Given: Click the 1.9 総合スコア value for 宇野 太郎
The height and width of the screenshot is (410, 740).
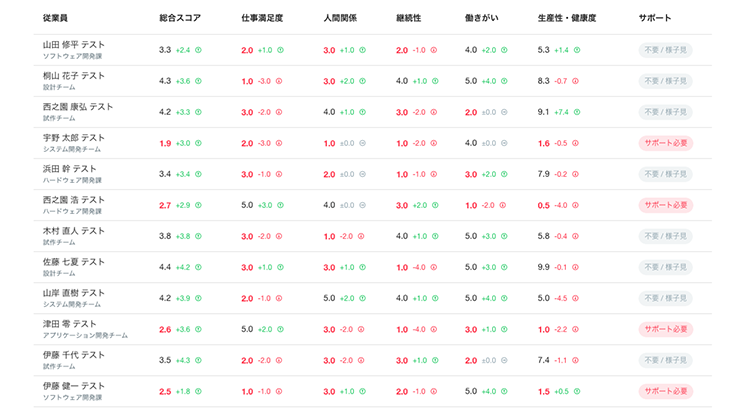Looking at the screenshot, I should (165, 143).
